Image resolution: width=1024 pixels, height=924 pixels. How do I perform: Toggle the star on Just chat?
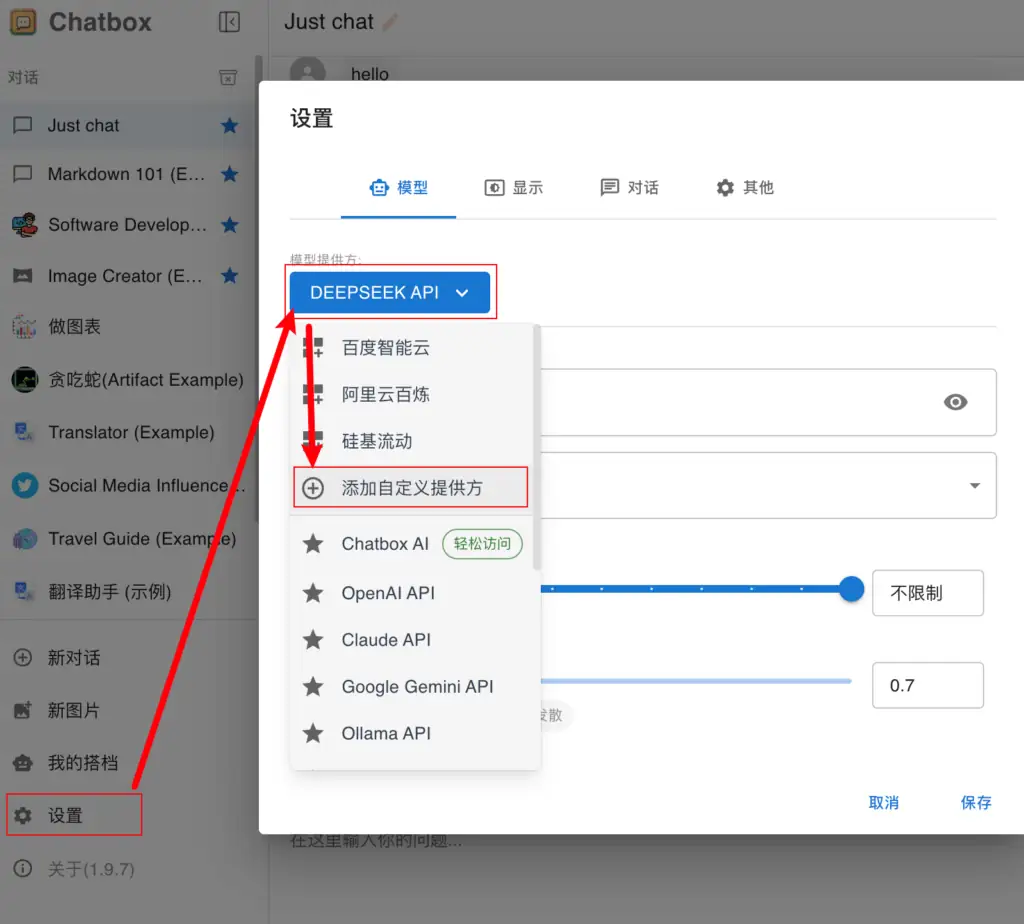[x=231, y=125]
